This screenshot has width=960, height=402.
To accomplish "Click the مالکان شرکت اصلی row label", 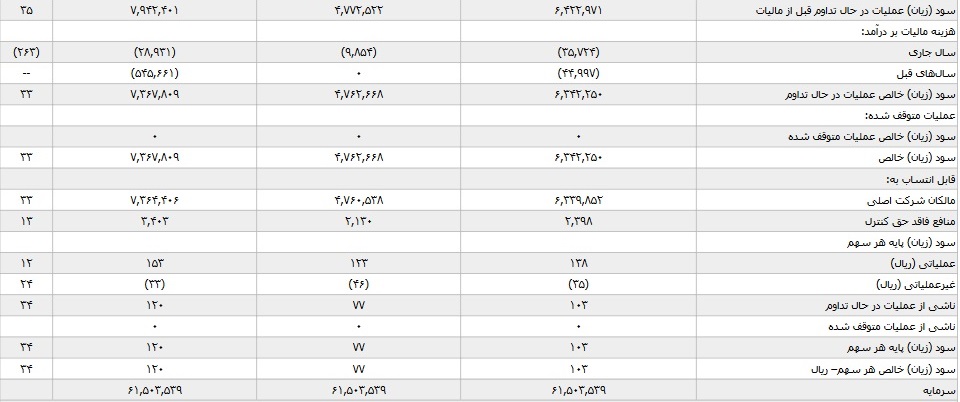I will coord(920,200).
